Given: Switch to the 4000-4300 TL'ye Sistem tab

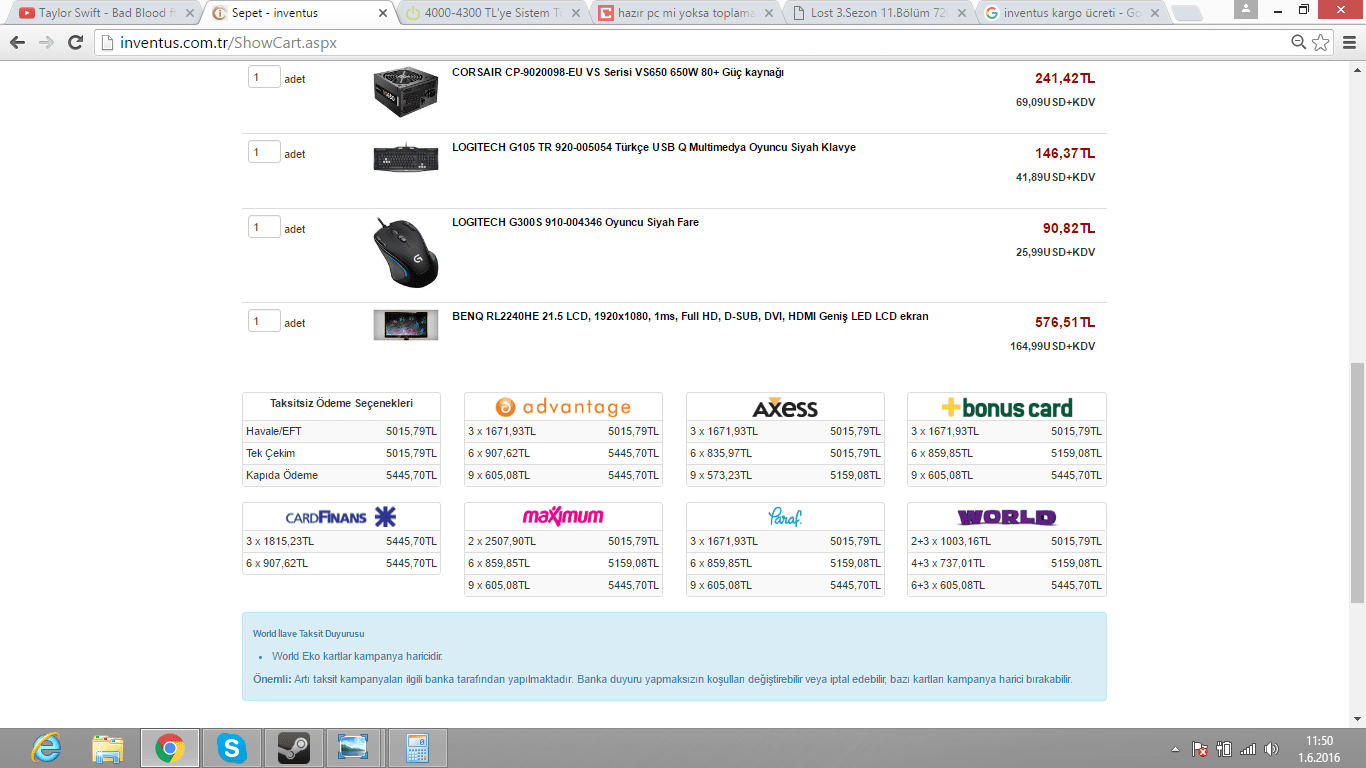Looking at the screenshot, I should [x=492, y=13].
